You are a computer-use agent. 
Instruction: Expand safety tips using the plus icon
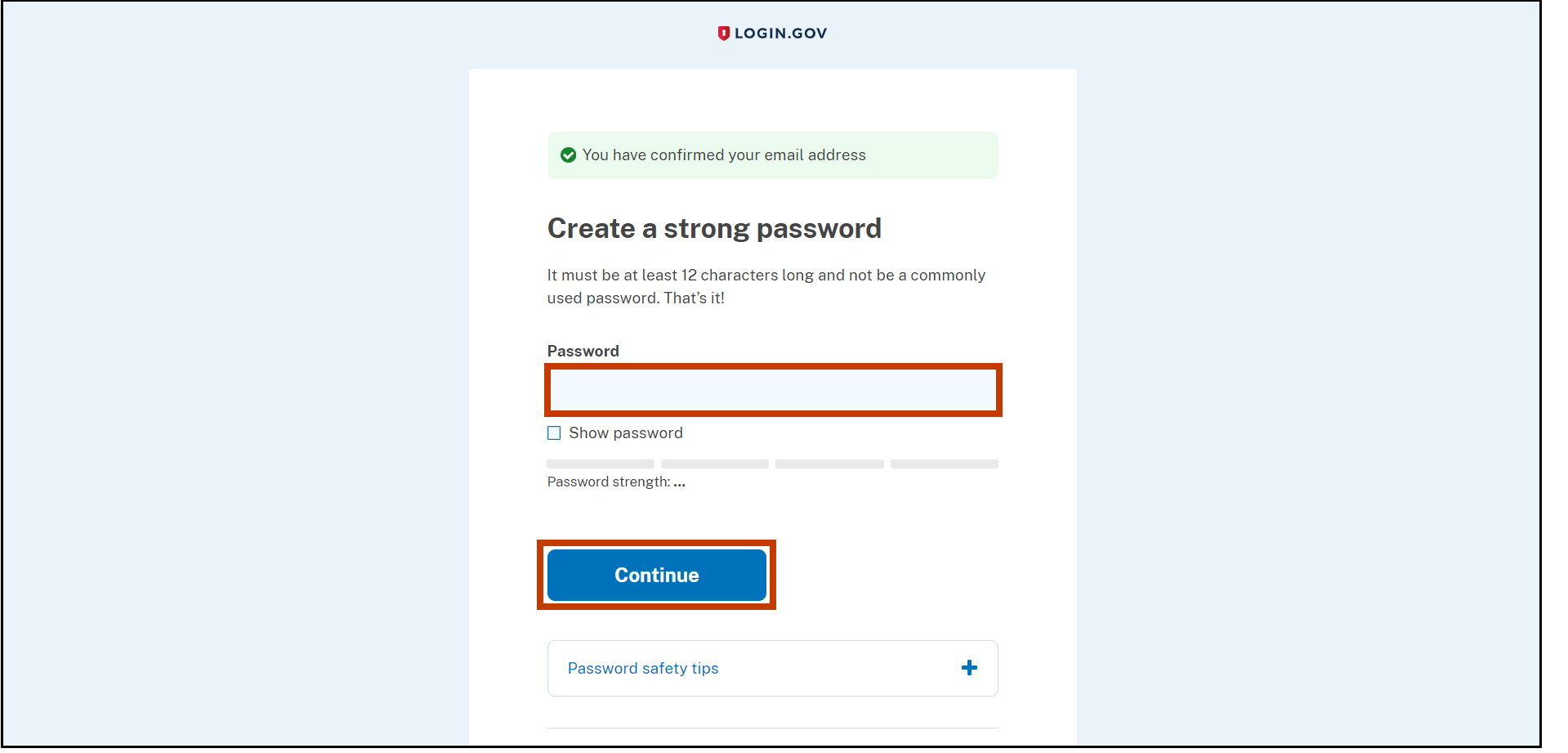(x=969, y=669)
